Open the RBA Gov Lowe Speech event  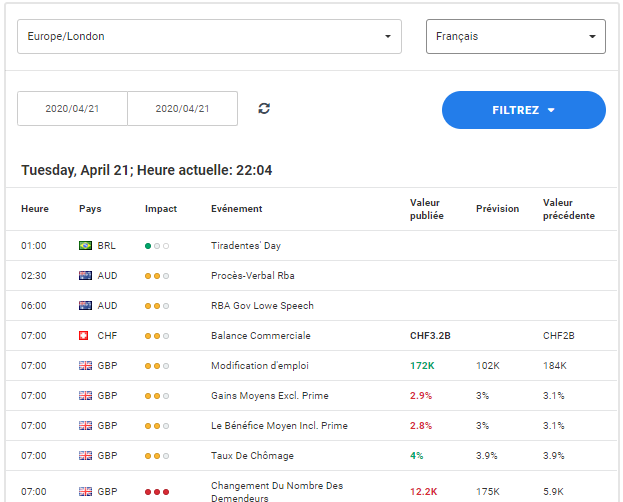coord(262,306)
